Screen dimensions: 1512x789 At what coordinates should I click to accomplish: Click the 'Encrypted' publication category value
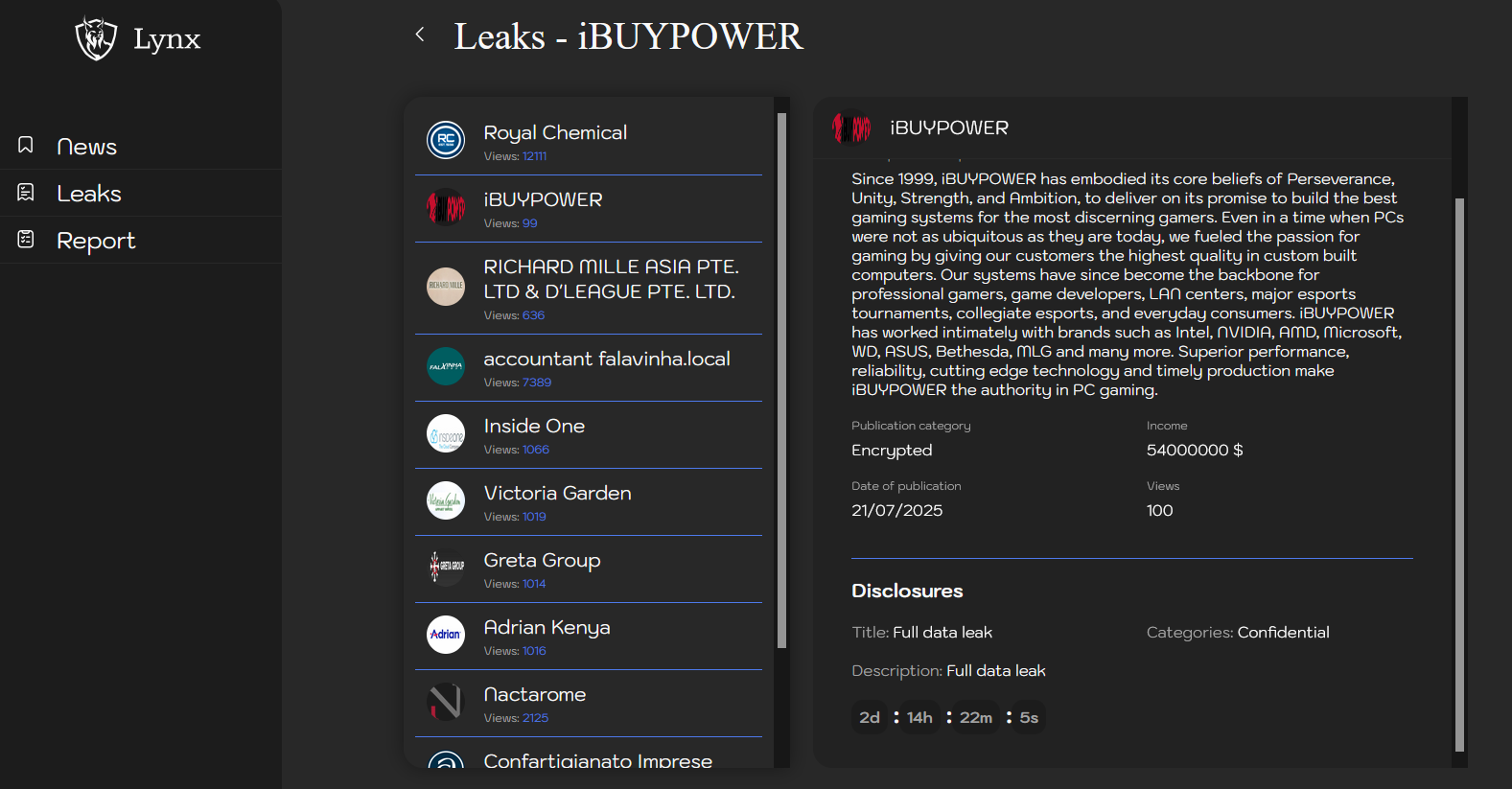[892, 451]
